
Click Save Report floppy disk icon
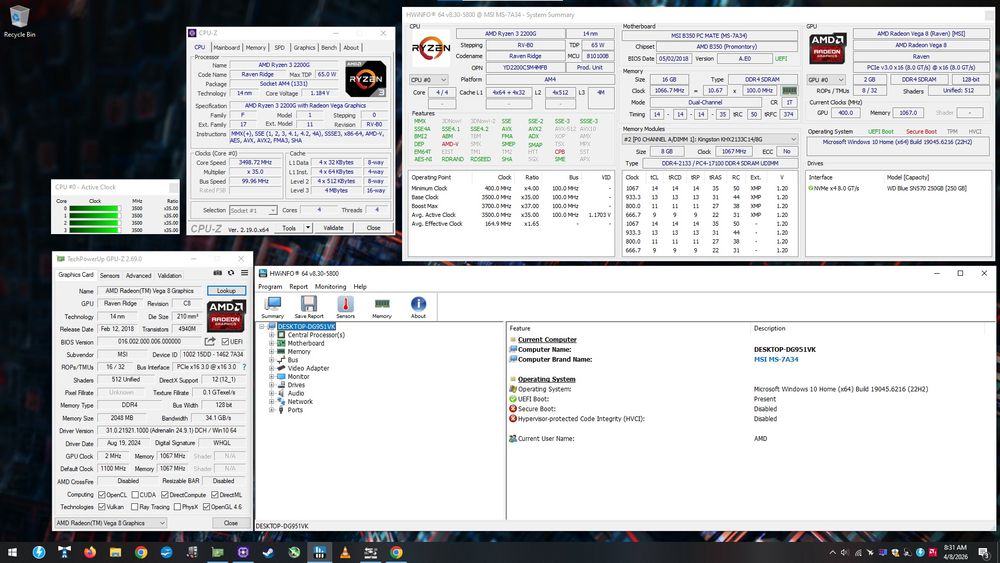309,307
